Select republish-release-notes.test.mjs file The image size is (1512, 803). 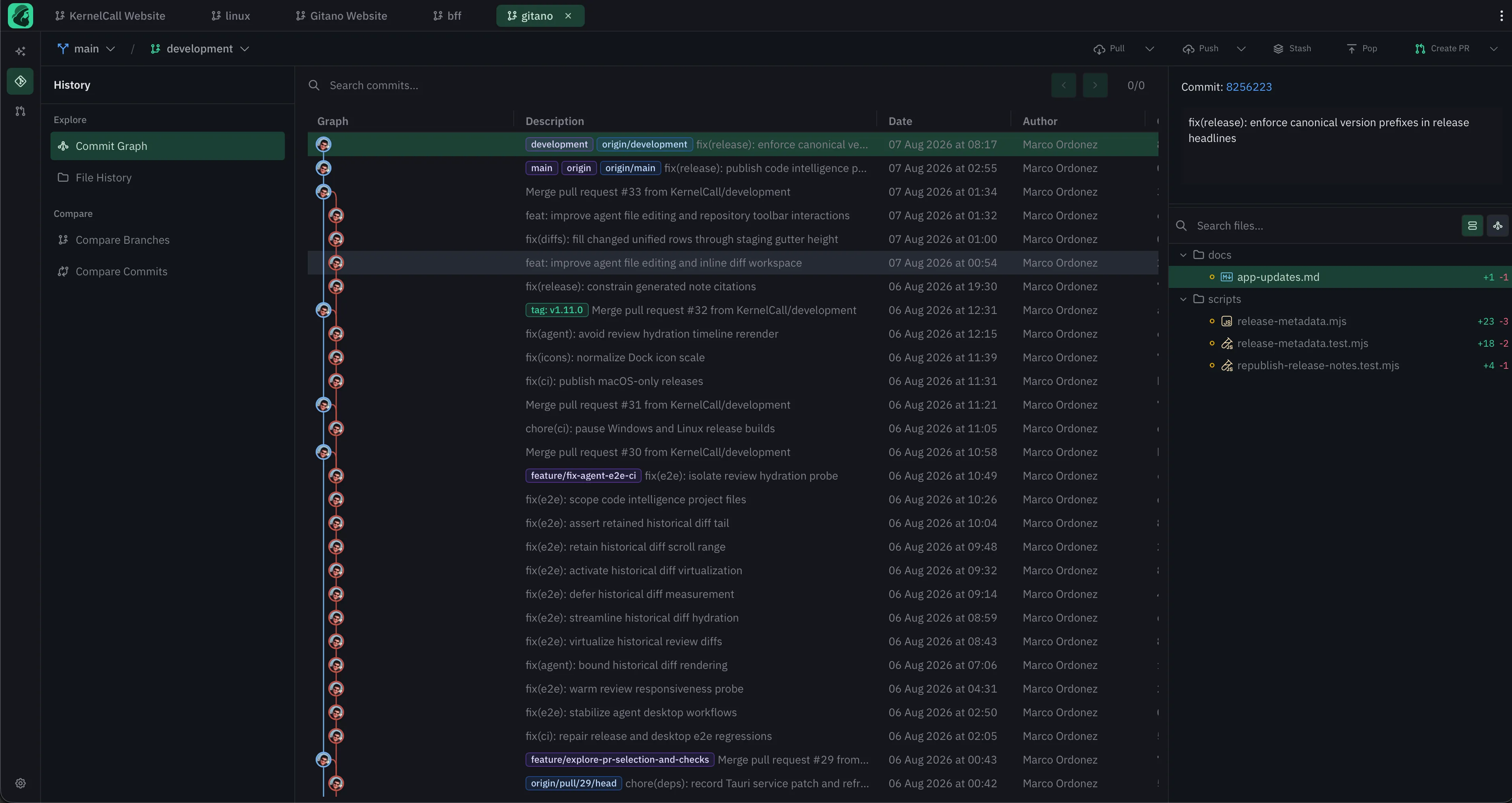click(x=1340, y=366)
